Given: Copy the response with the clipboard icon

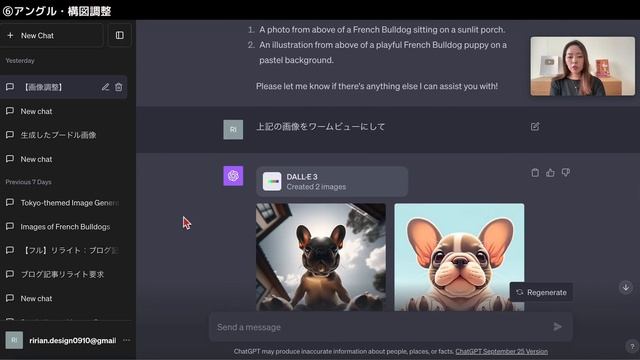Looking at the screenshot, I should (x=535, y=173).
